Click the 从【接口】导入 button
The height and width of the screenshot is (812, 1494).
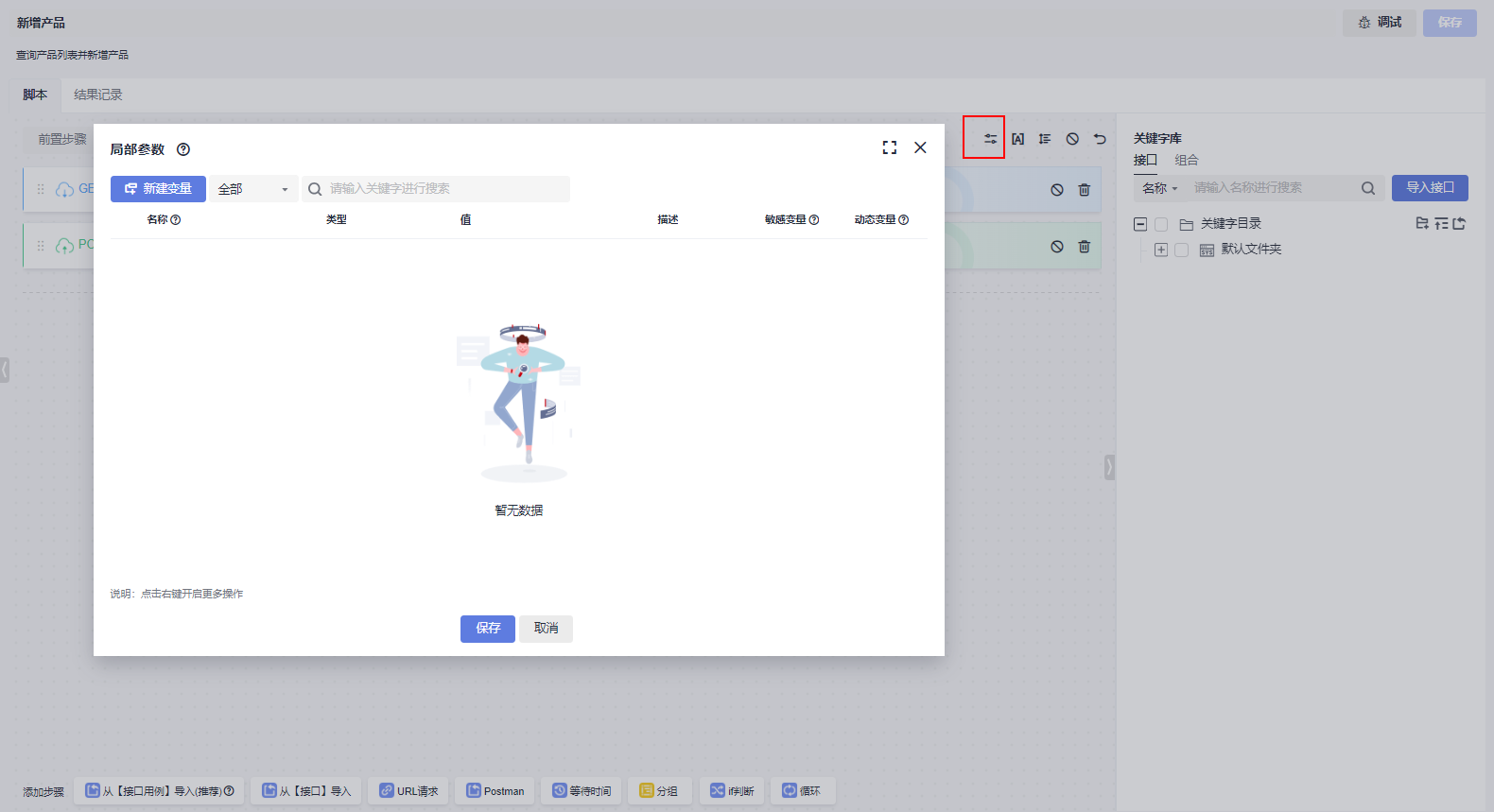(x=306, y=791)
